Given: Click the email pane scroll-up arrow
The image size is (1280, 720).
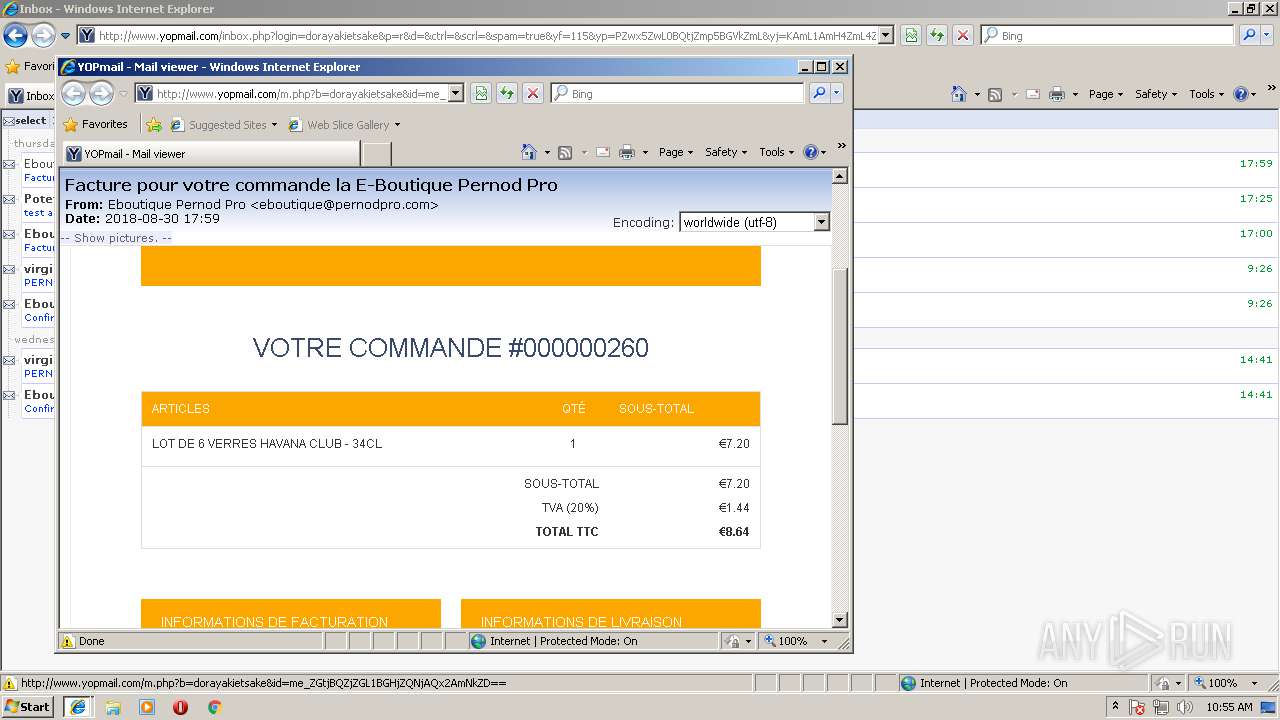Looking at the screenshot, I should tap(840, 176).
